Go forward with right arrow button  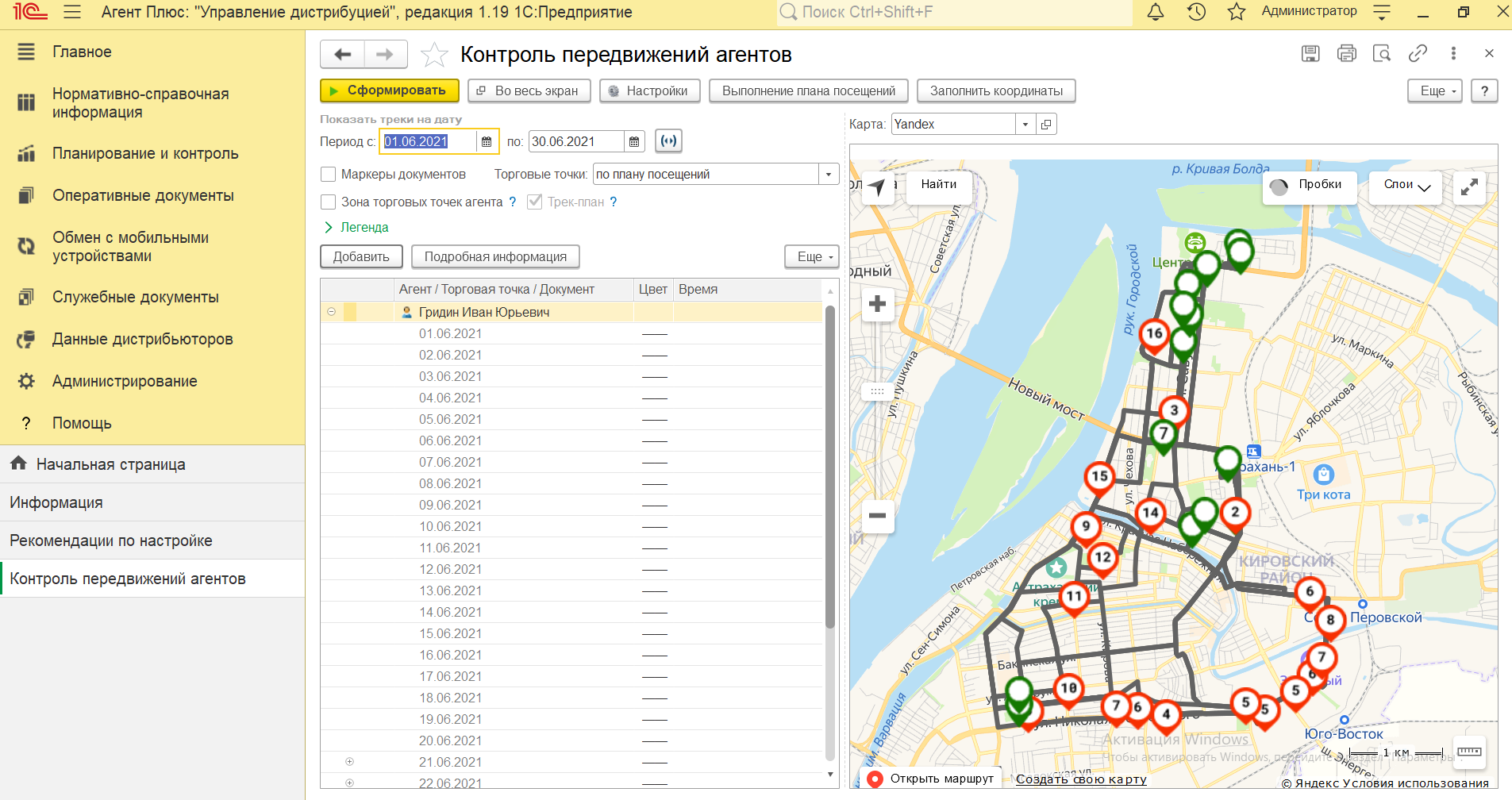(x=385, y=54)
